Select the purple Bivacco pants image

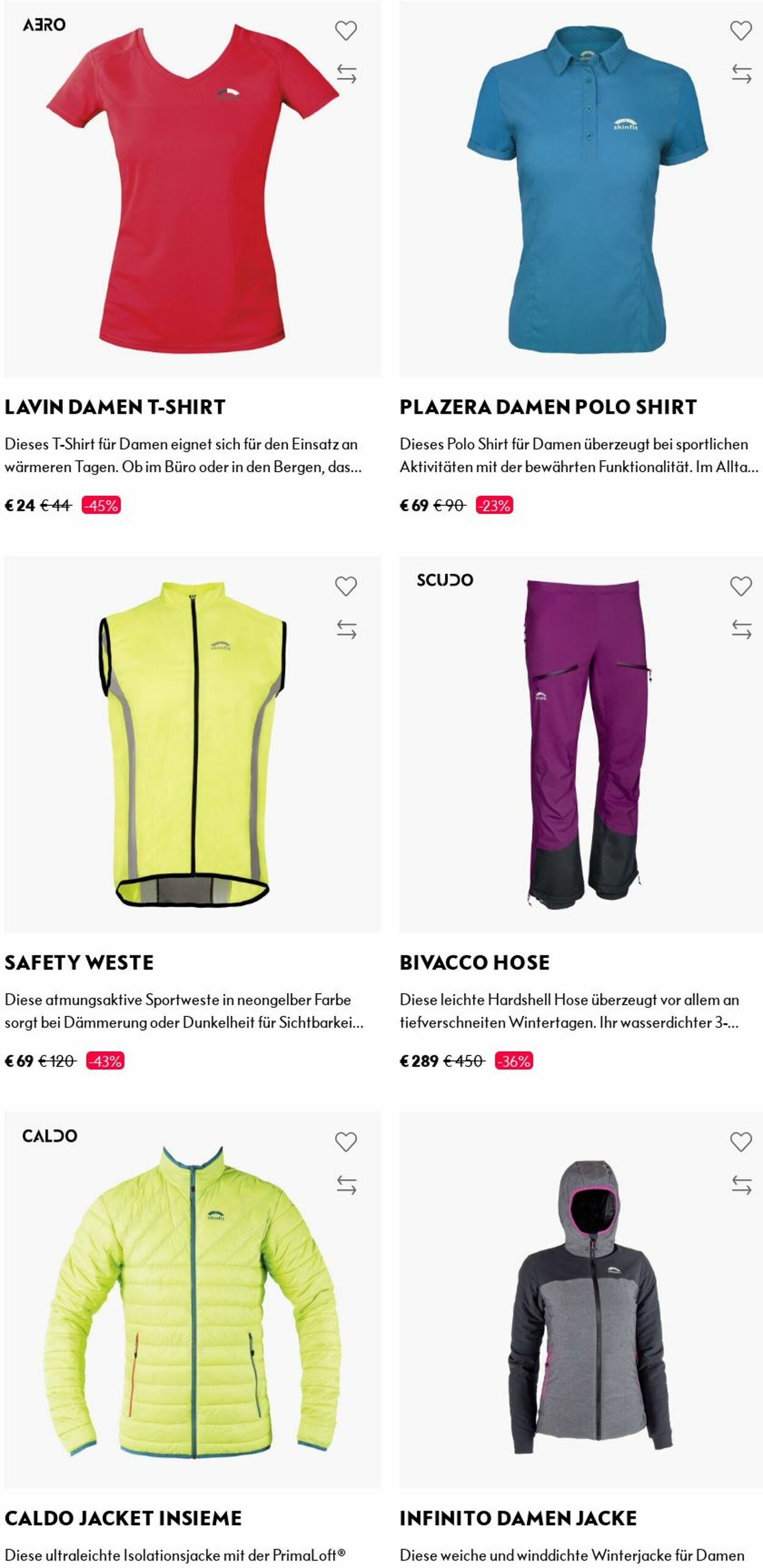(581, 744)
